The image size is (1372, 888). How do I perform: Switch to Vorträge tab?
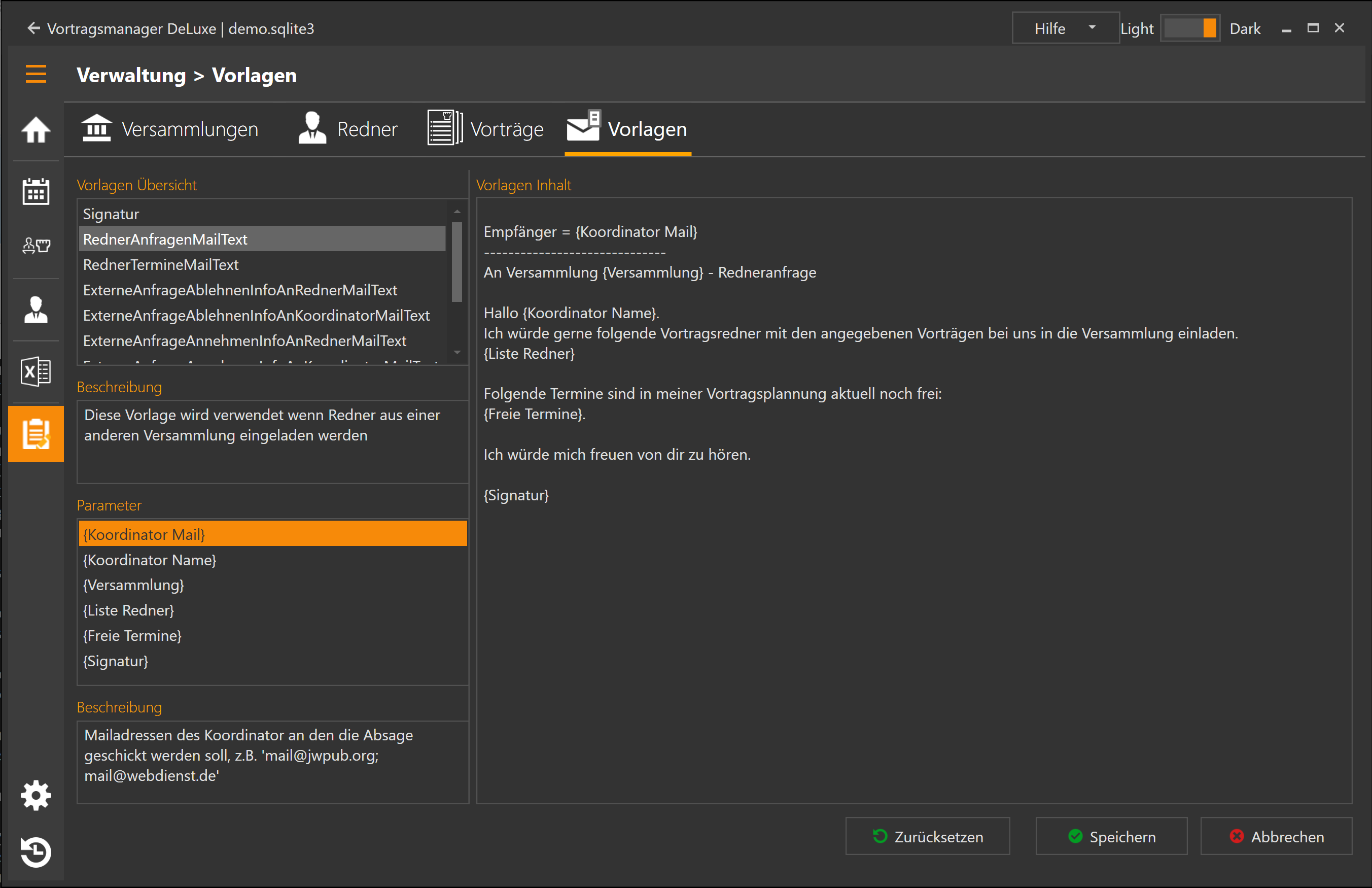coord(485,129)
